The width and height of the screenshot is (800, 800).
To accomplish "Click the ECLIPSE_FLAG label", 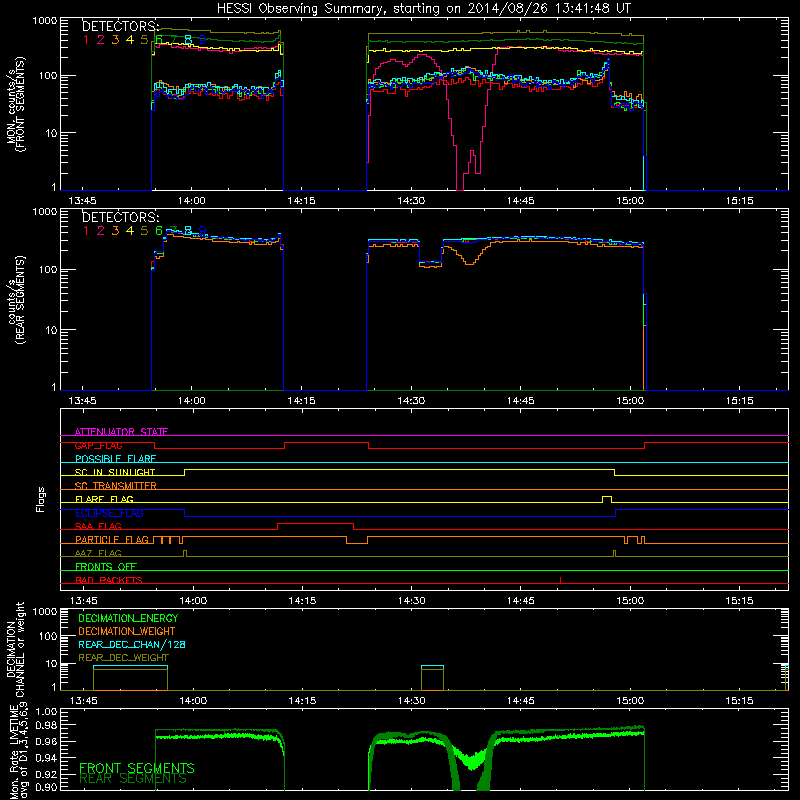I will pos(109,513).
